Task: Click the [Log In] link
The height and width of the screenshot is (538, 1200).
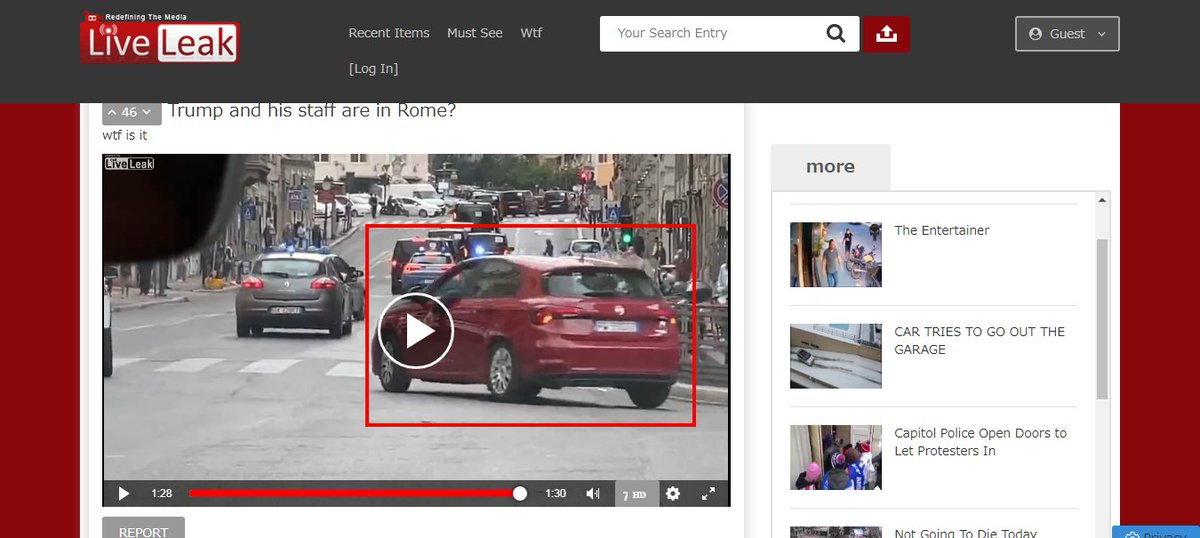Action: [x=373, y=69]
